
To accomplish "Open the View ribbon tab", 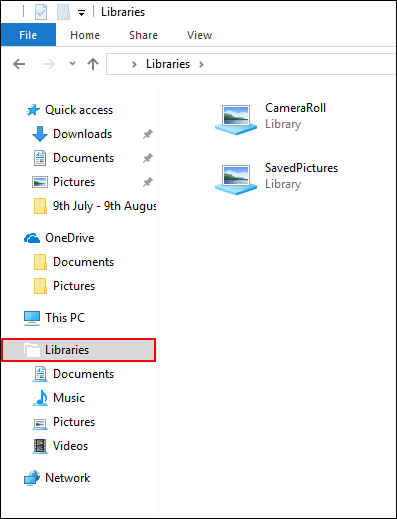I will tap(199, 35).
